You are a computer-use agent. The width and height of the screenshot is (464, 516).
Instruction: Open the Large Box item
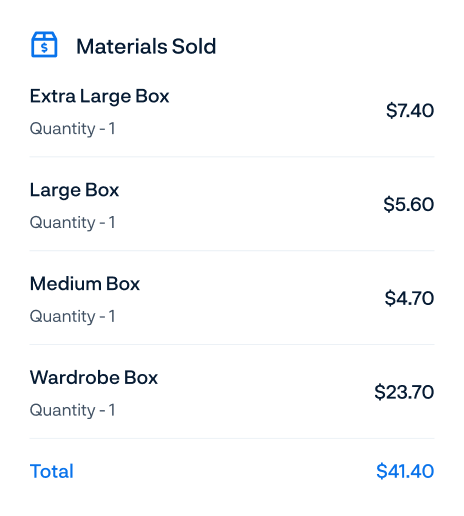pos(74,190)
